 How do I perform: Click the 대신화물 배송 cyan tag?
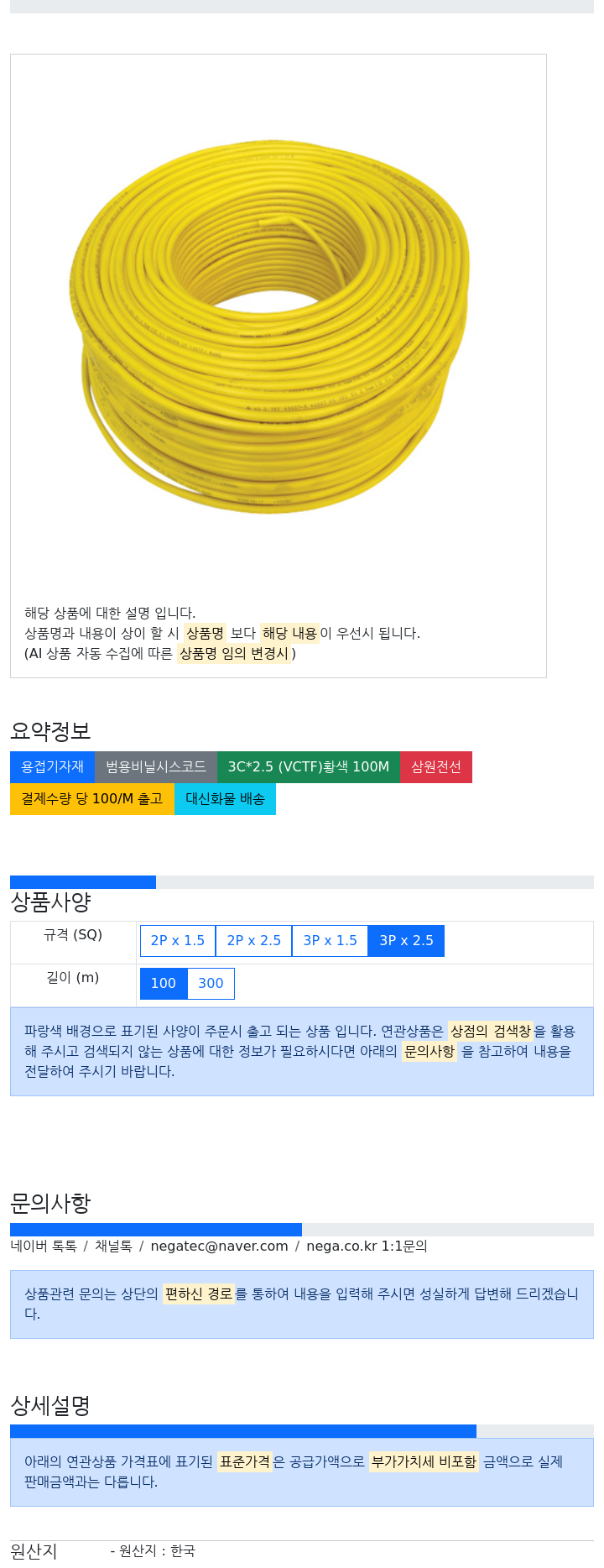pyautogui.click(x=225, y=799)
